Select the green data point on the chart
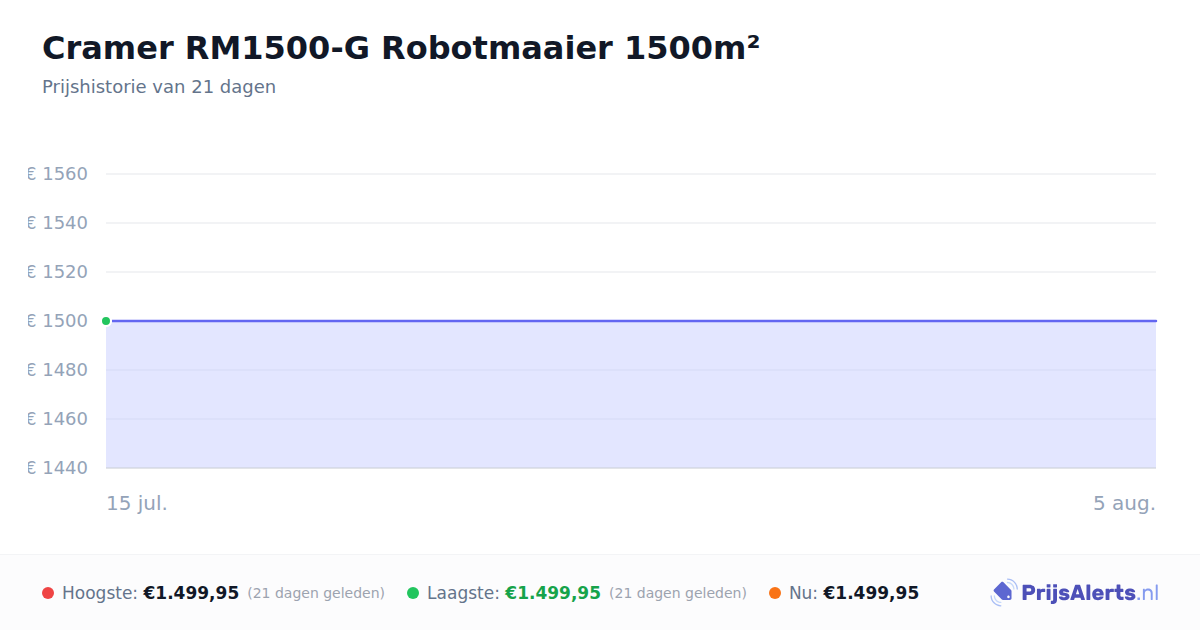The width and height of the screenshot is (1200, 630). 106,321
